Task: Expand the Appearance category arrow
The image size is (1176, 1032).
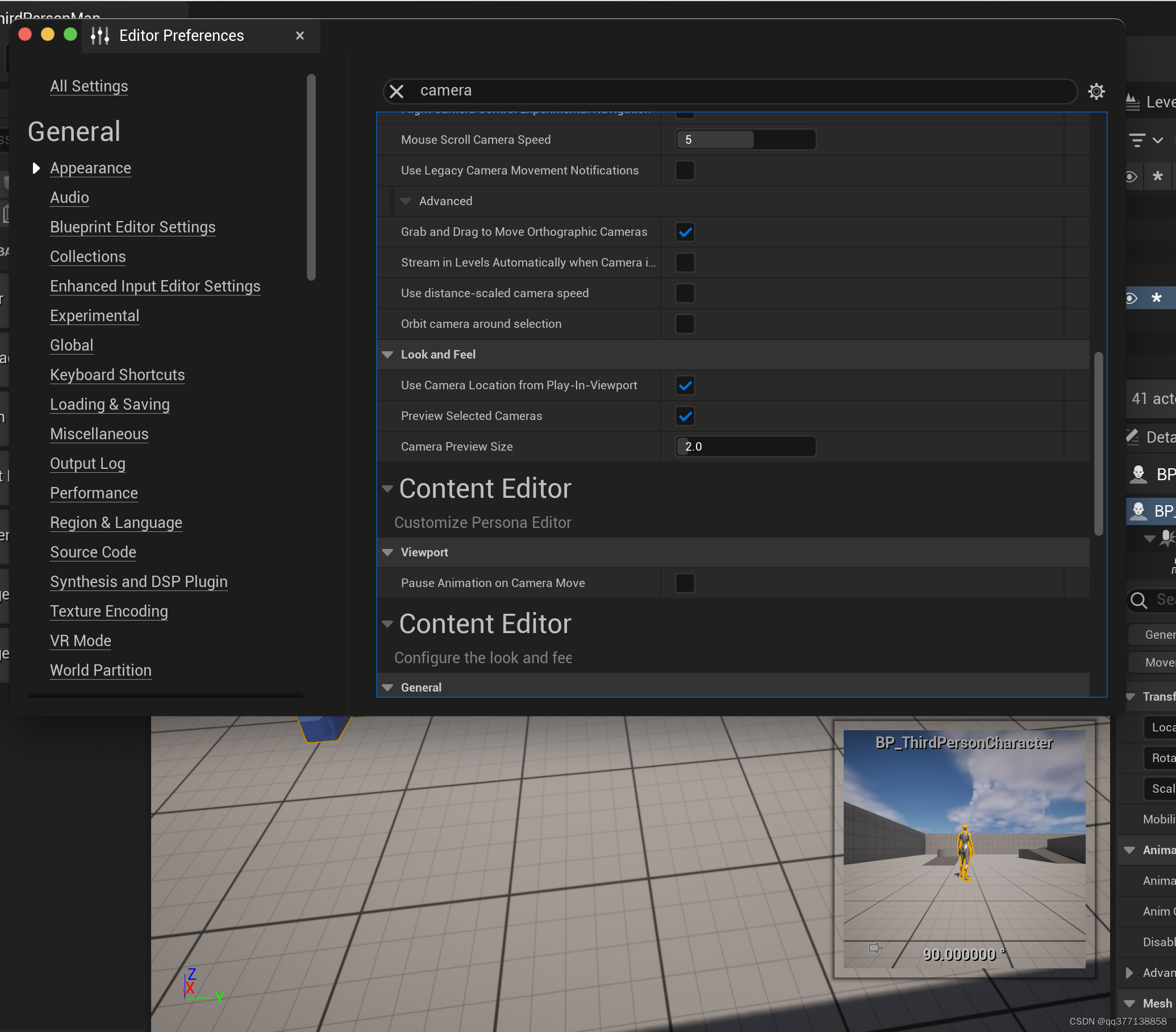Action: 36,168
